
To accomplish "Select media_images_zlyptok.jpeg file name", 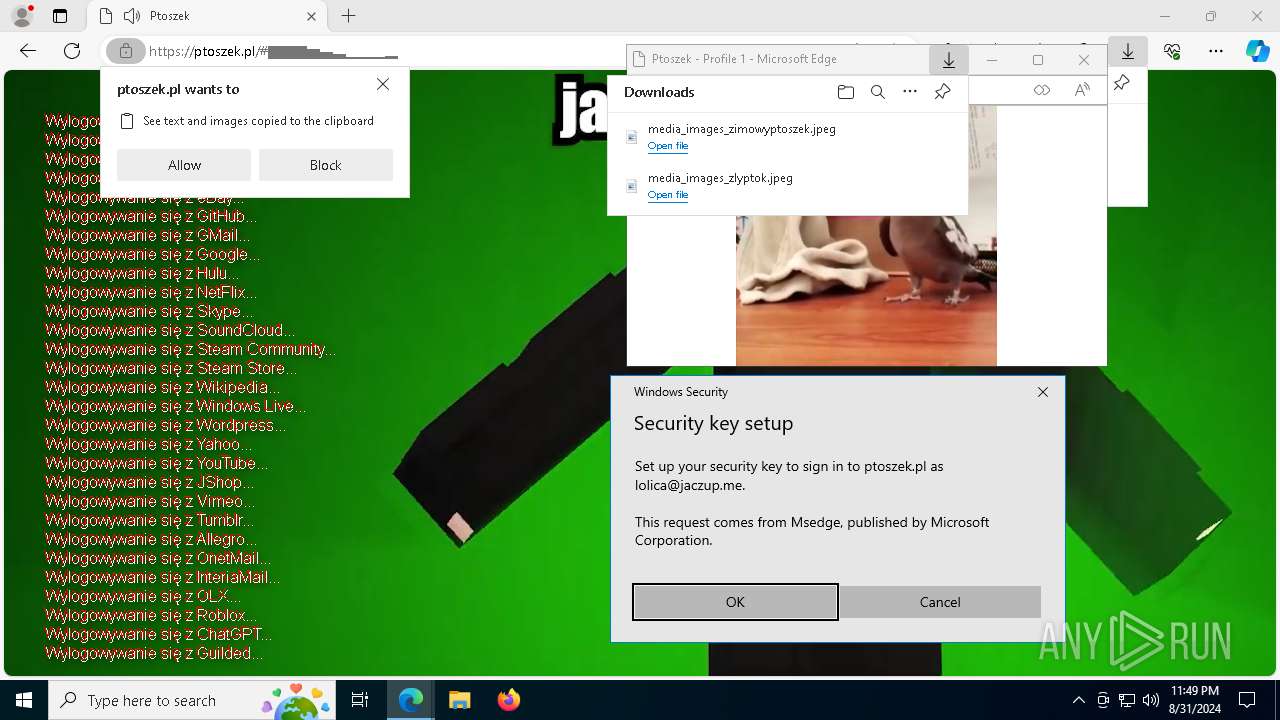I will point(720,178).
